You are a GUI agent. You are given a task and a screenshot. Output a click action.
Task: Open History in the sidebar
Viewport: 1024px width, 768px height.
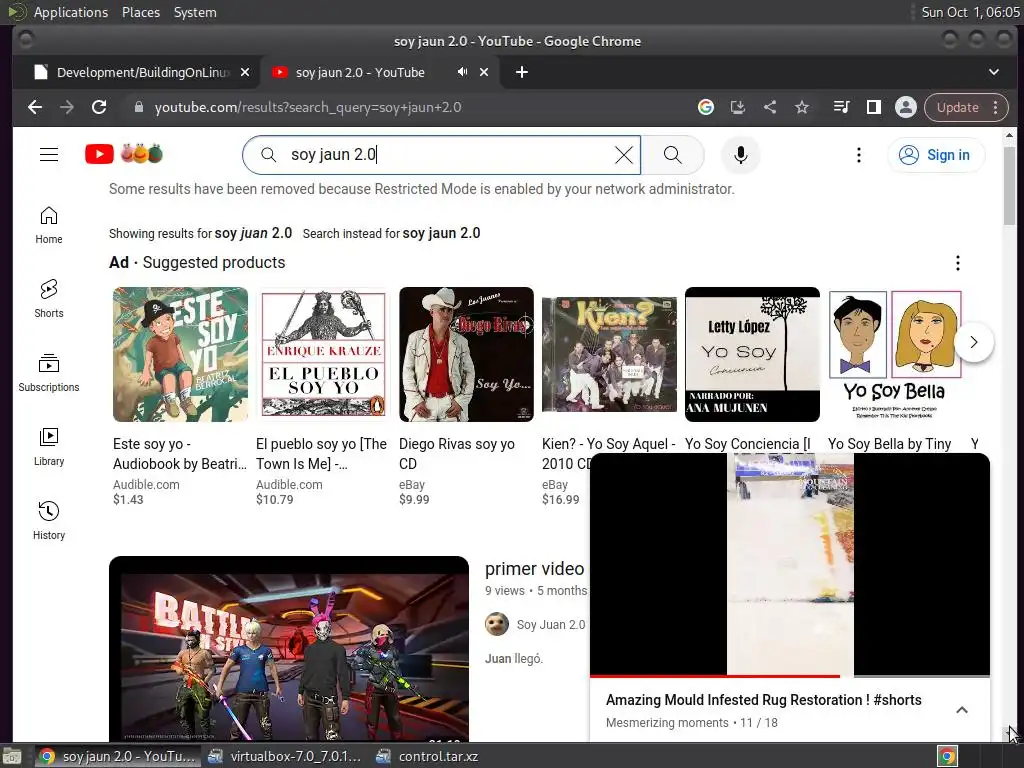pos(49,521)
